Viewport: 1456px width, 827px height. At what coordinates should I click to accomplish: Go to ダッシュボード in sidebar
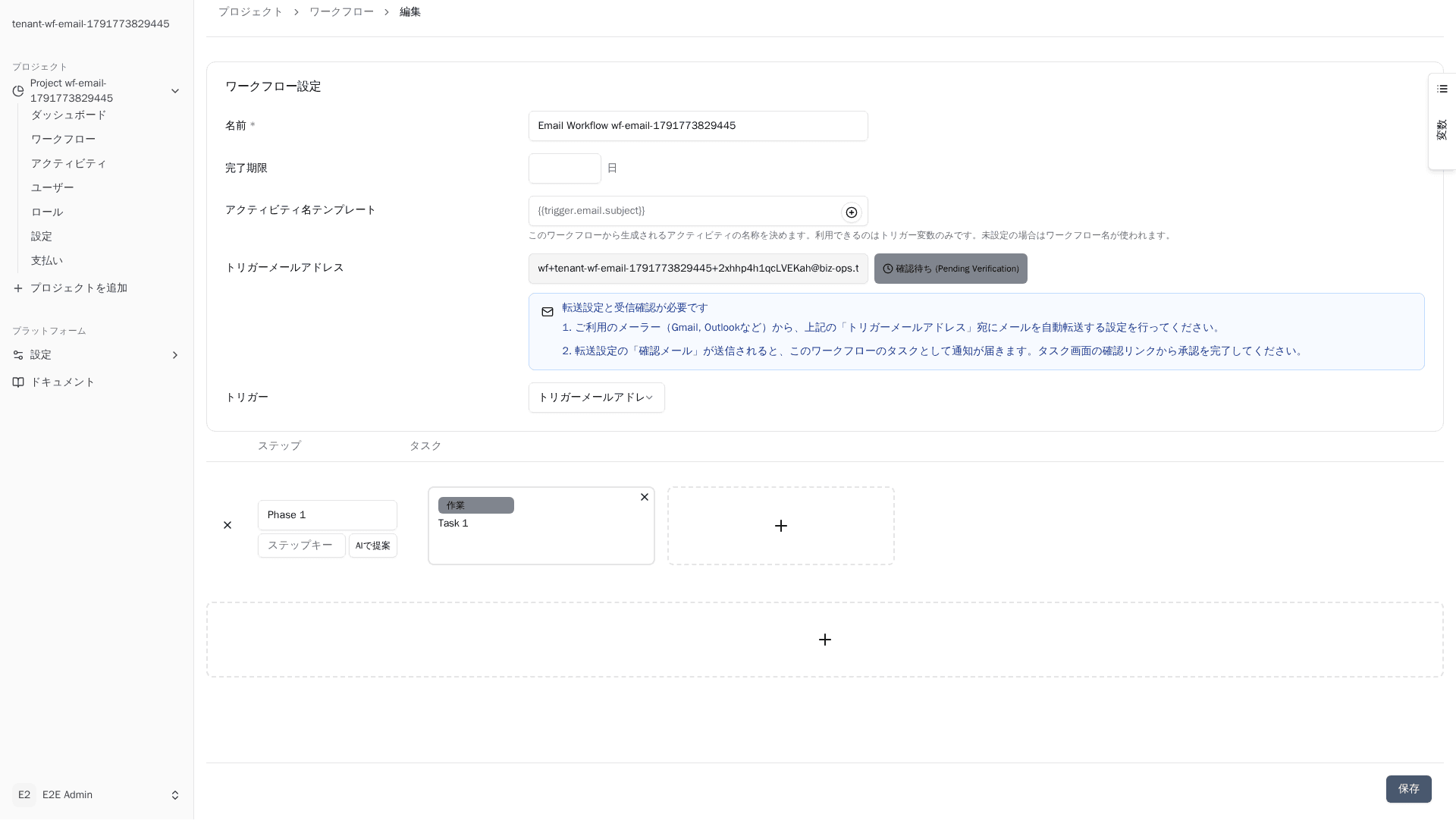click(x=69, y=115)
